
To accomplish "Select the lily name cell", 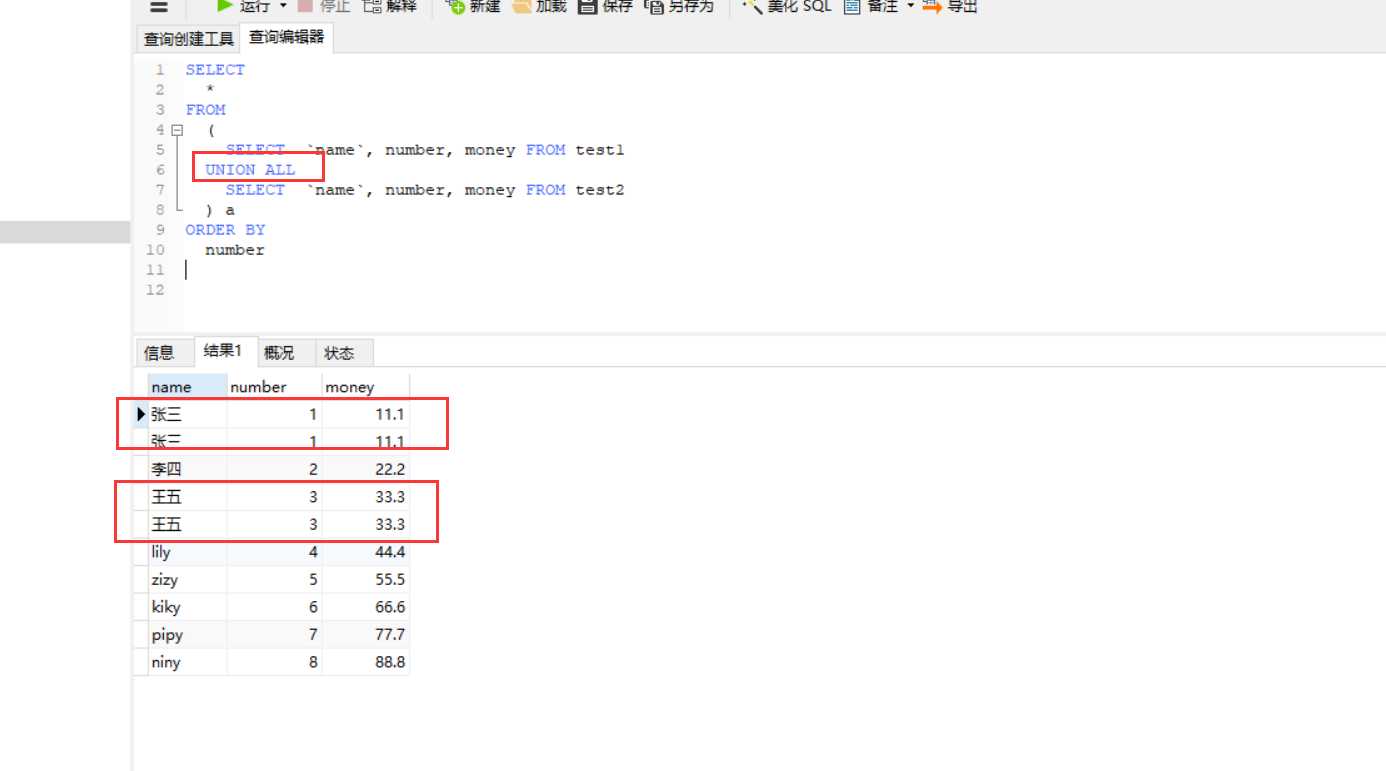I will click(187, 552).
